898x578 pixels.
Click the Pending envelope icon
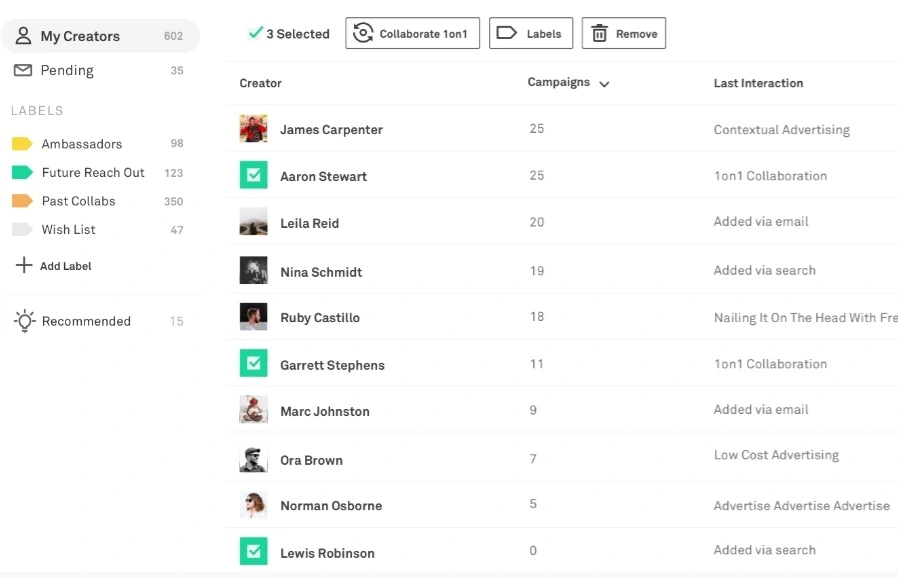(x=23, y=70)
